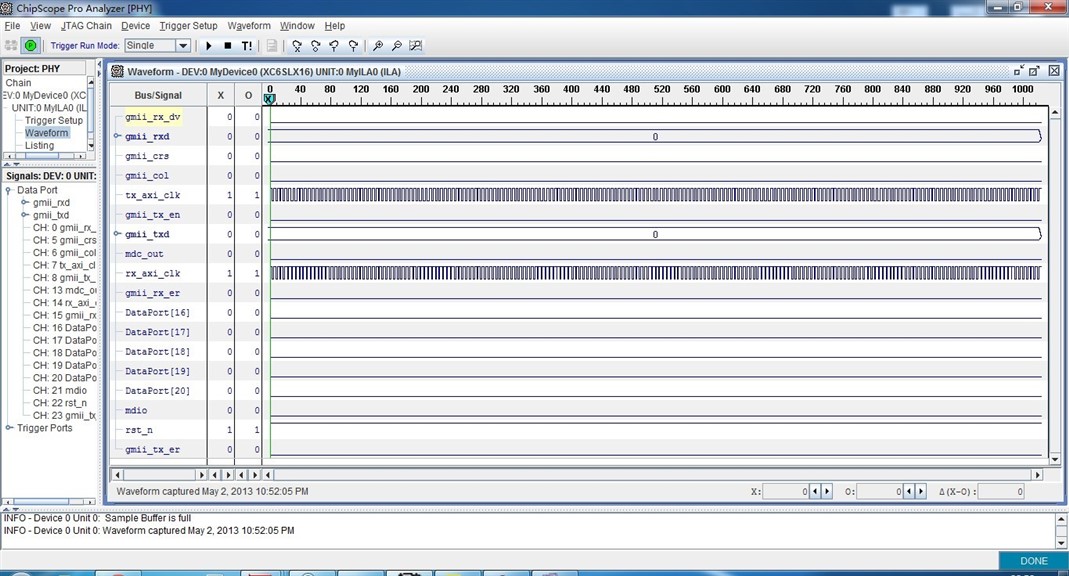Click the Zoom Out magnifier icon
The height and width of the screenshot is (576, 1069).
pos(397,46)
